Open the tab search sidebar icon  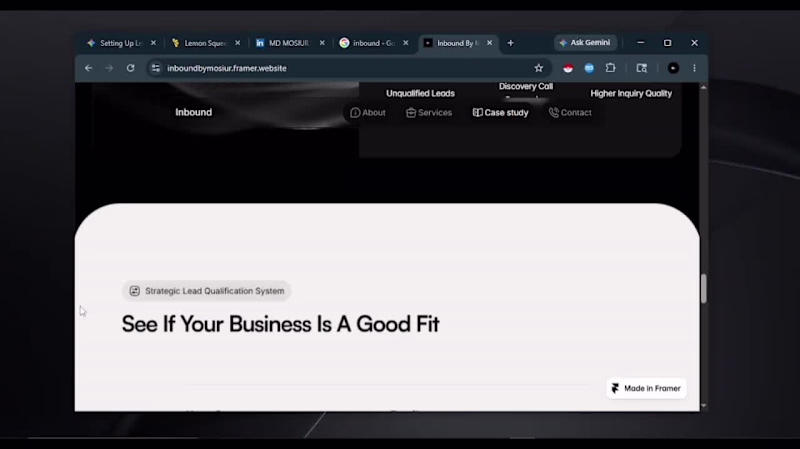[x=641, y=68]
